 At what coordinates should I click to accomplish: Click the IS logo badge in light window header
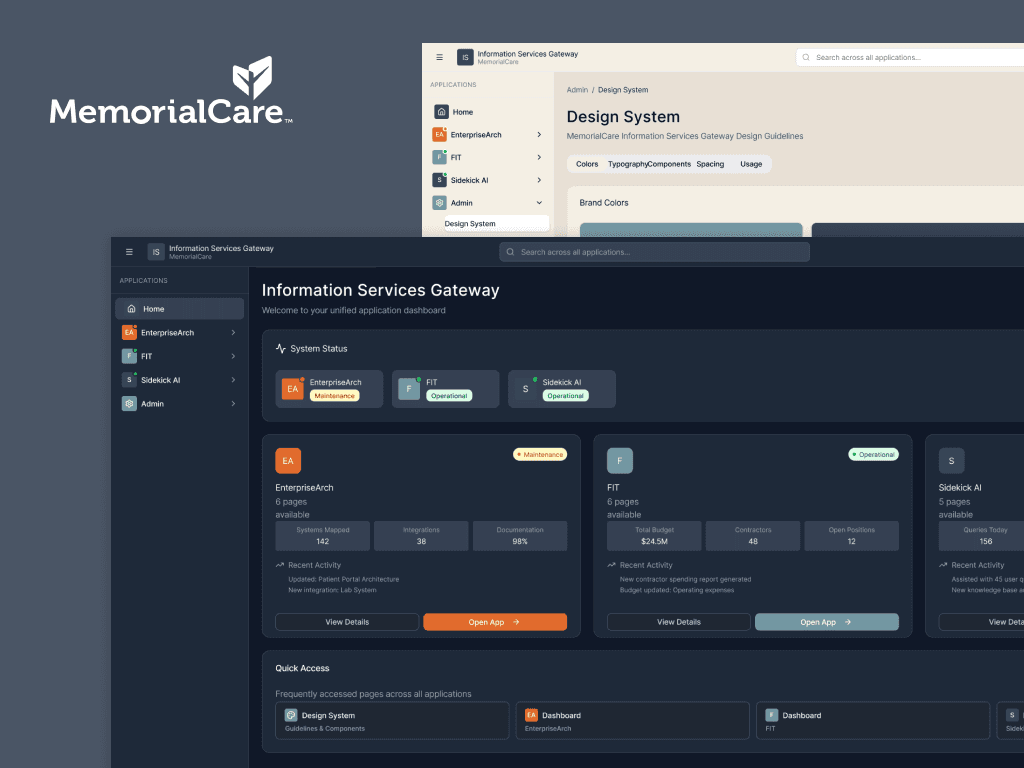[x=465, y=57]
